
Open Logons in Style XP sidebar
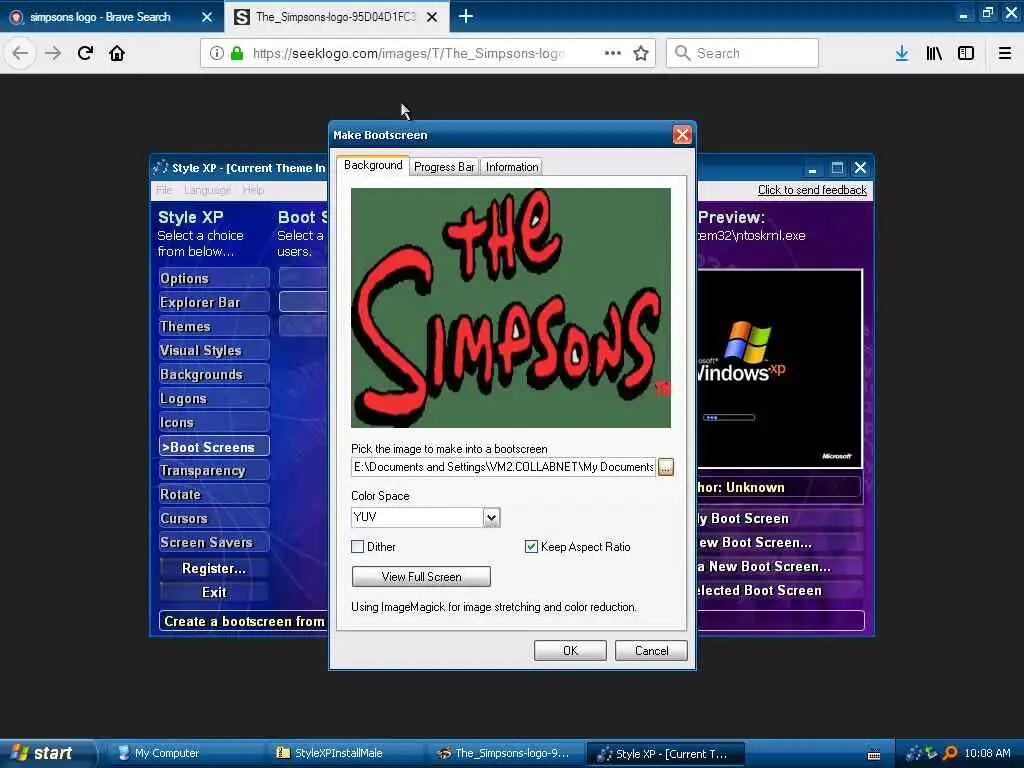click(x=214, y=398)
